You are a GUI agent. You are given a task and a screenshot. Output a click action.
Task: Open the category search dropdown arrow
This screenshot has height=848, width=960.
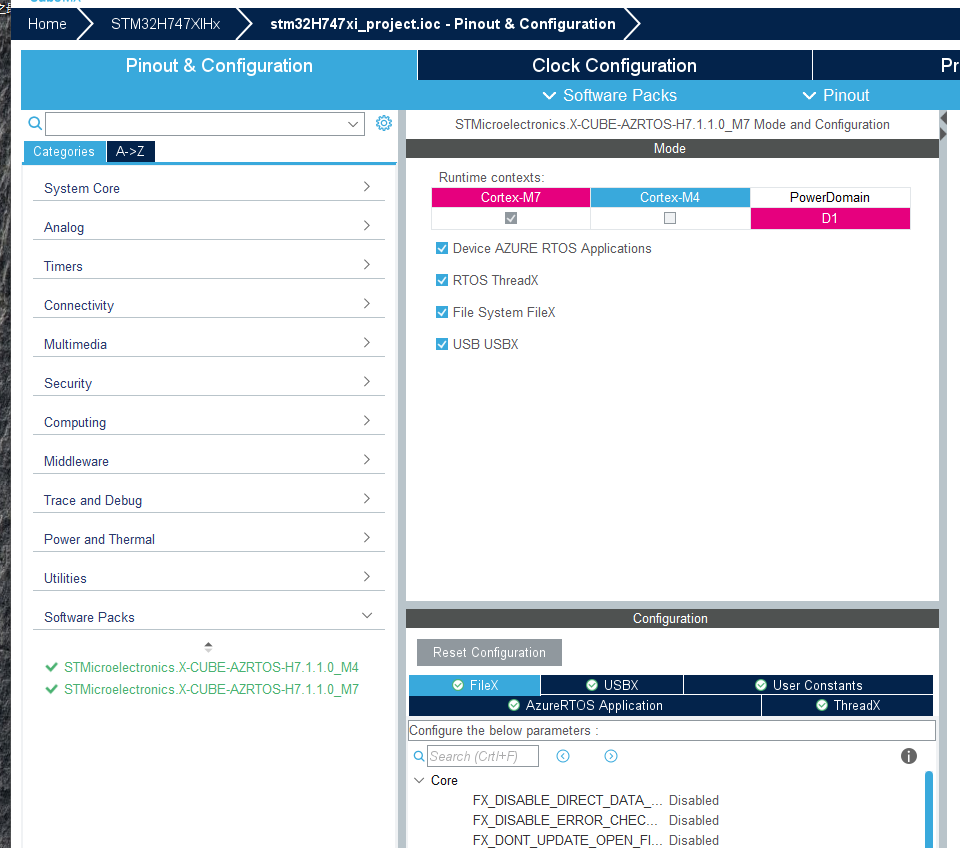click(353, 124)
